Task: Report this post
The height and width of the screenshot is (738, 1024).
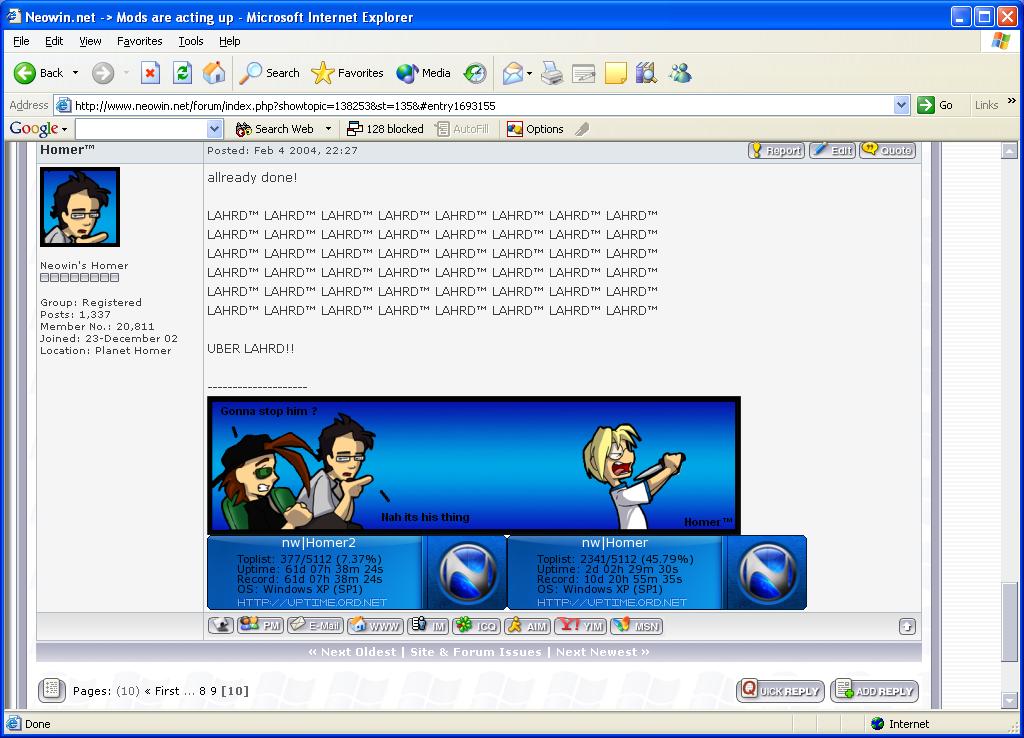Action: [x=775, y=150]
